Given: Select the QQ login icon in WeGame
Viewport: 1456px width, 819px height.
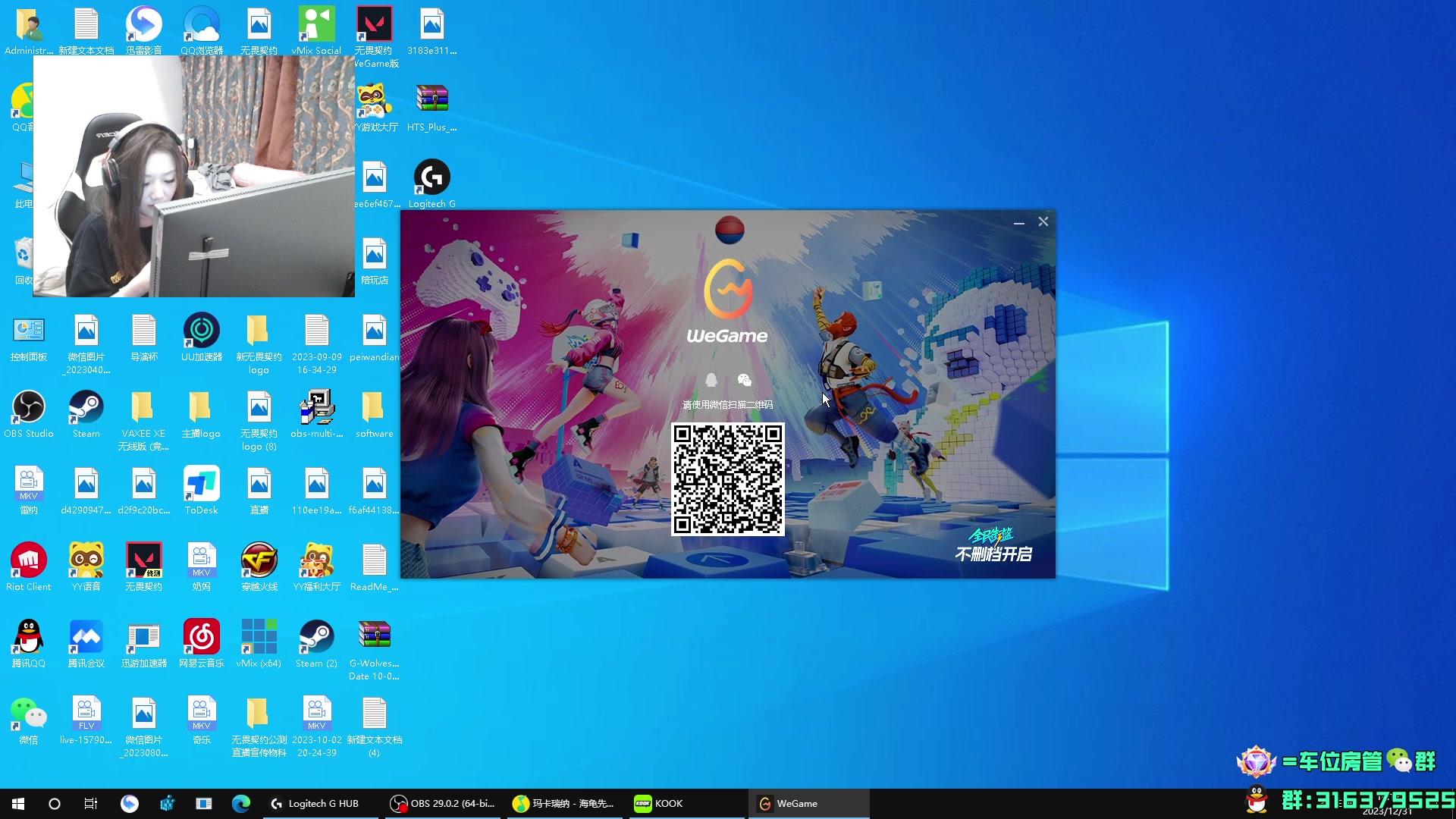Looking at the screenshot, I should (x=711, y=380).
